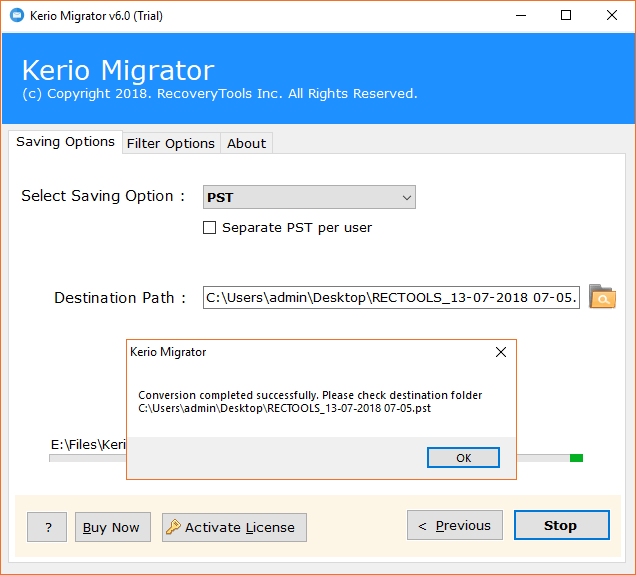This screenshot has width=636, height=575.
Task: Click inside the Destination Path field
Action: pyautogui.click(x=390, y=297)
